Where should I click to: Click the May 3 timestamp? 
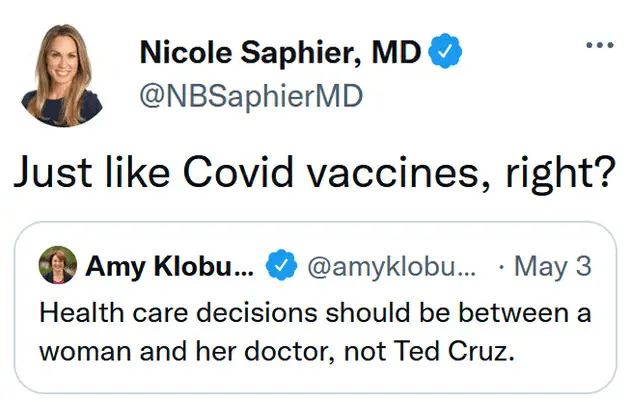point(552,267)
